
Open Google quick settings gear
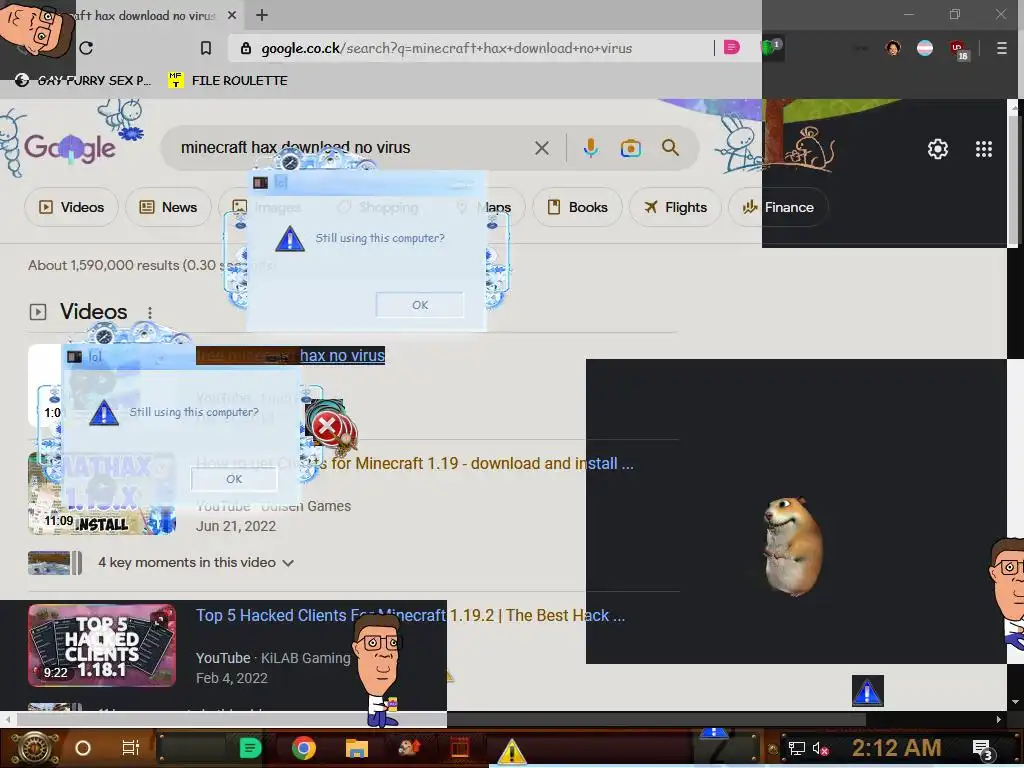pyautogui.click(x=938, y=149)
